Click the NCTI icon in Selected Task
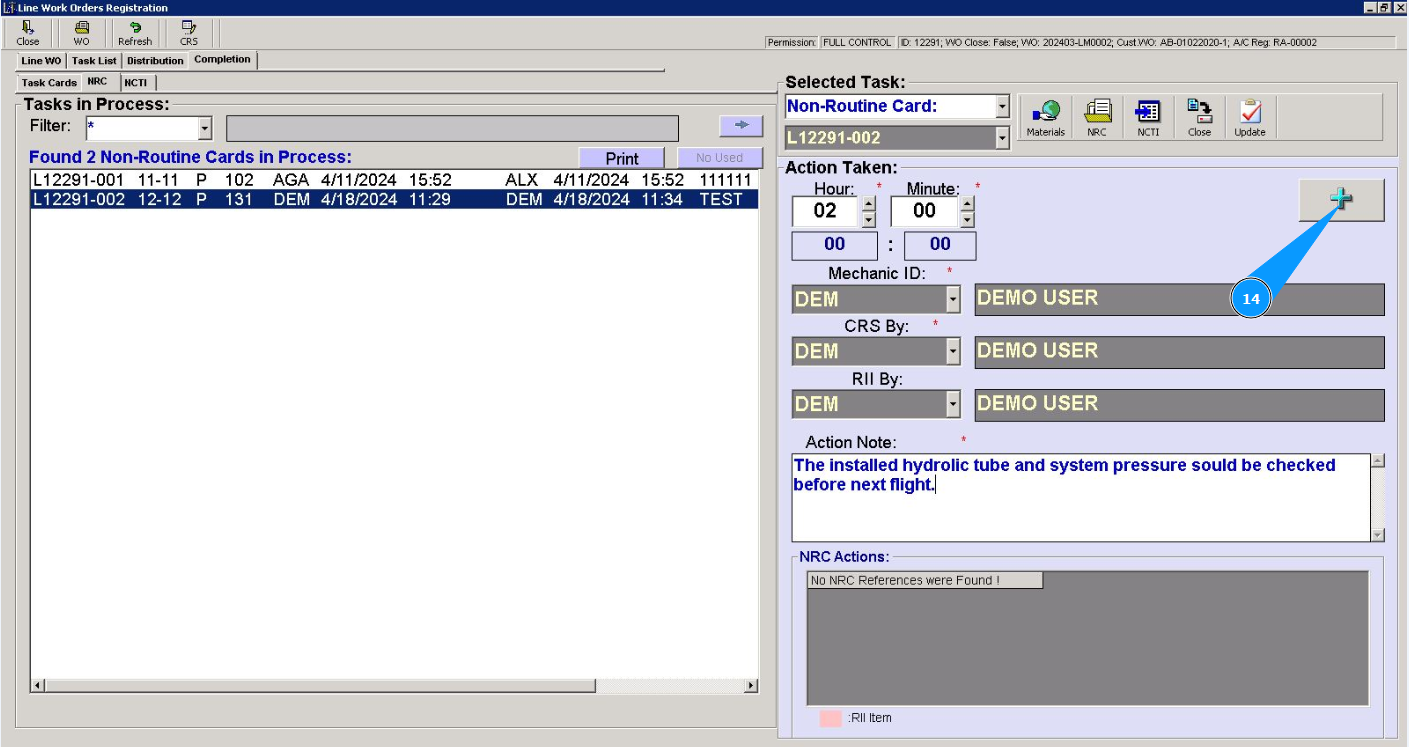 [x=1148, y=118]
